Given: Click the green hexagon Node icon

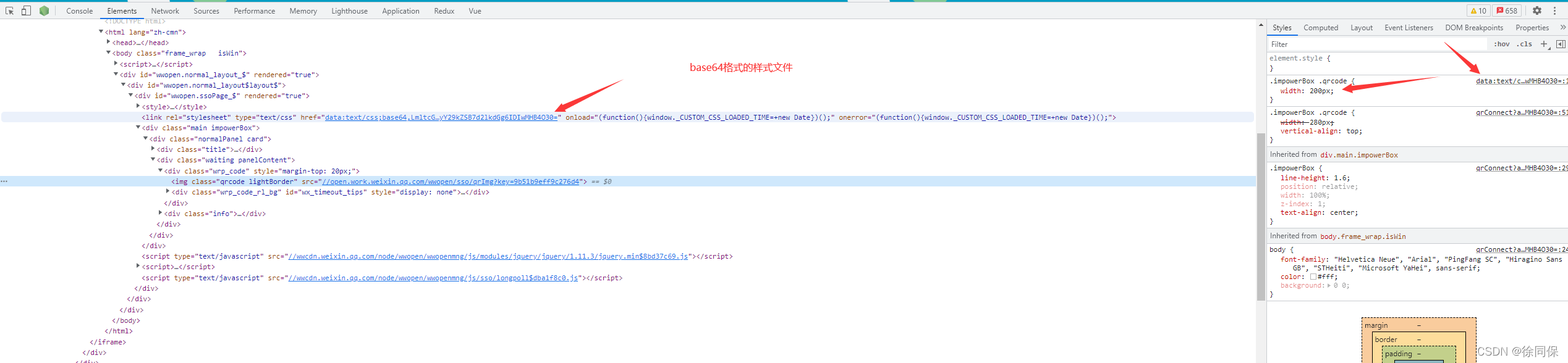Looking at the screenshot, I should pyautogui.click(x=44, y=10).
